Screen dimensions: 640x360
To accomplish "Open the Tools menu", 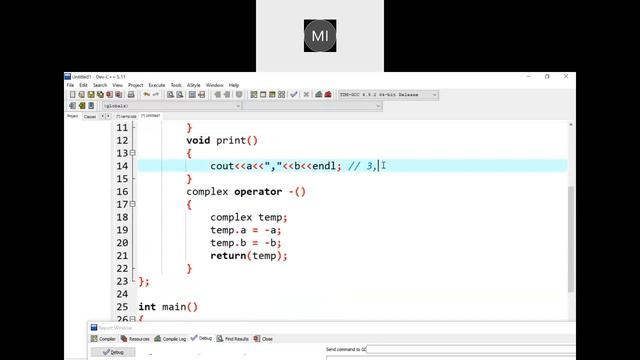I will pos(176,85).
